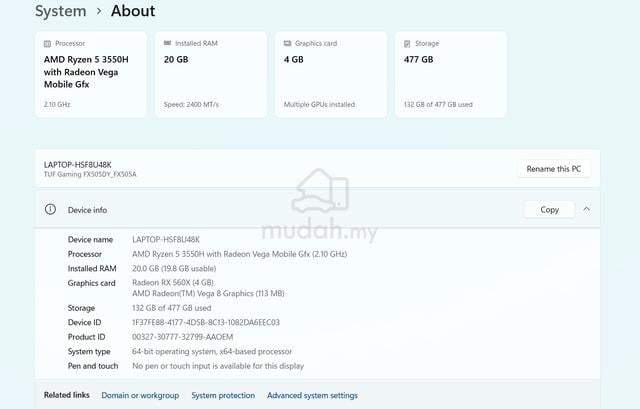640x409 pixels.
Task: Collapse the Device info section chevron
Action: 587,209
